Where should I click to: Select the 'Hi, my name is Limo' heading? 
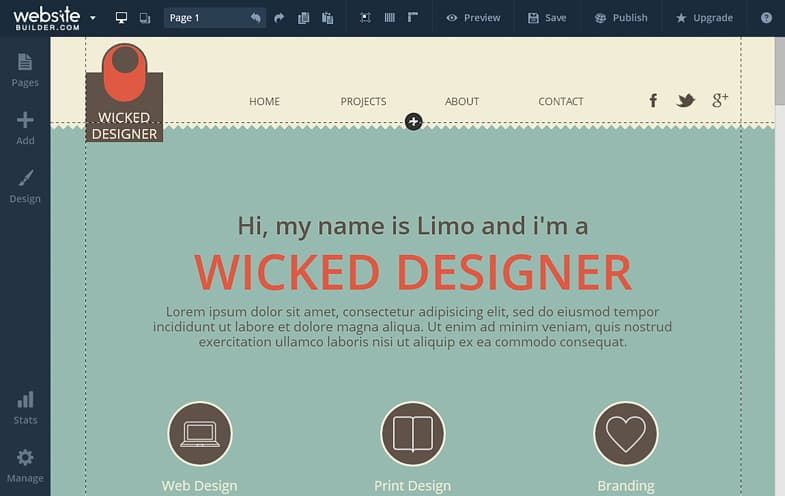(413, 226)
